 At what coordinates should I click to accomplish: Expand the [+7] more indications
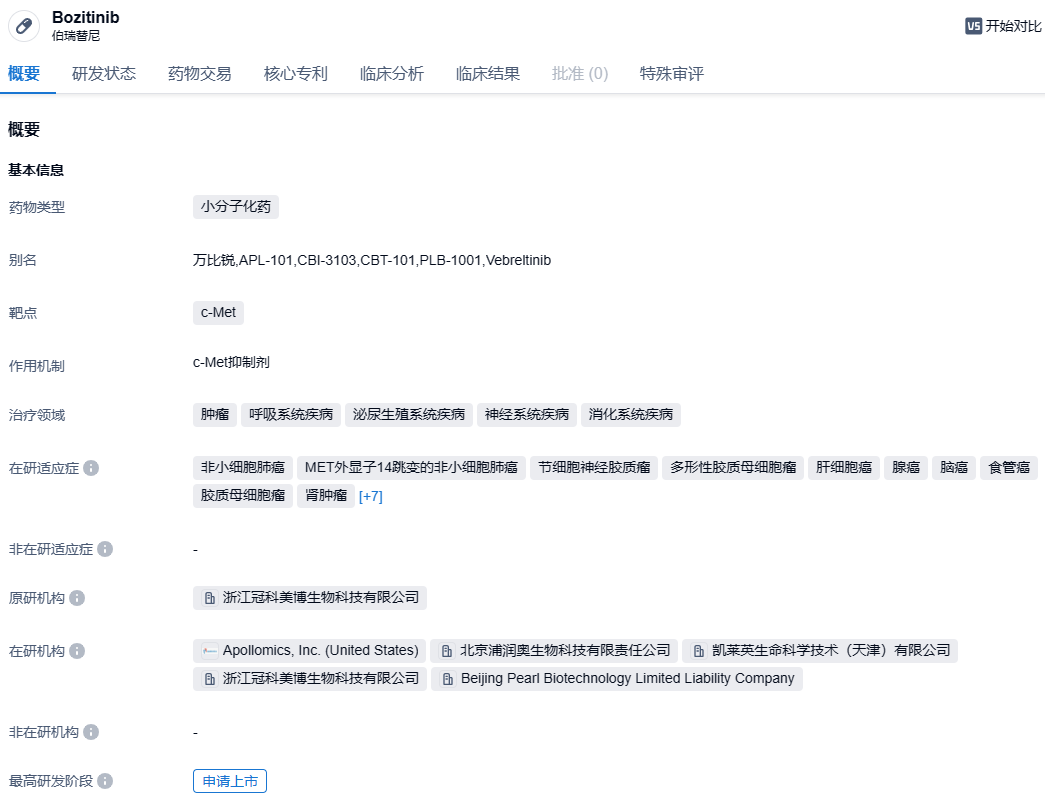point(370,496)
